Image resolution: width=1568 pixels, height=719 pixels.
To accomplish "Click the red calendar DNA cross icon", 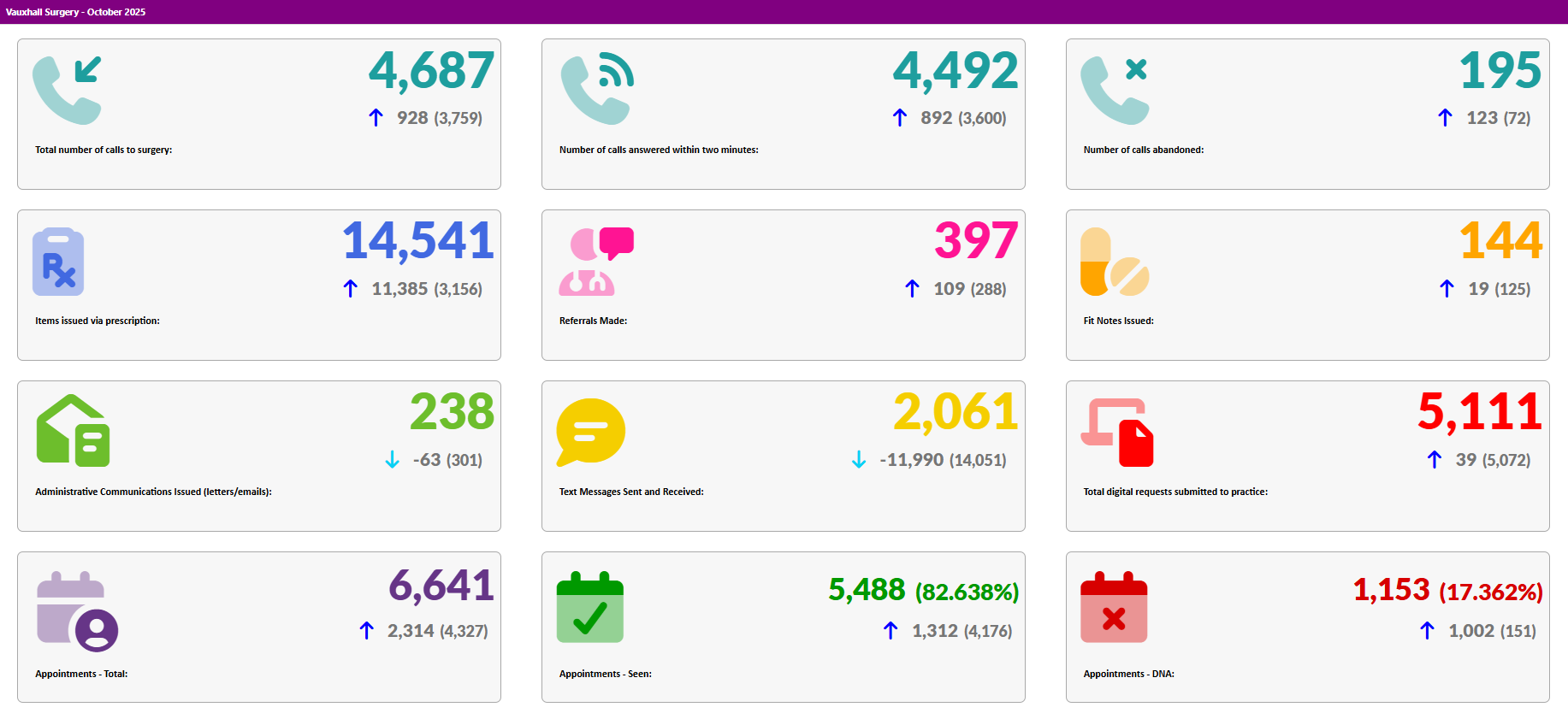I will click(1114, 607).
